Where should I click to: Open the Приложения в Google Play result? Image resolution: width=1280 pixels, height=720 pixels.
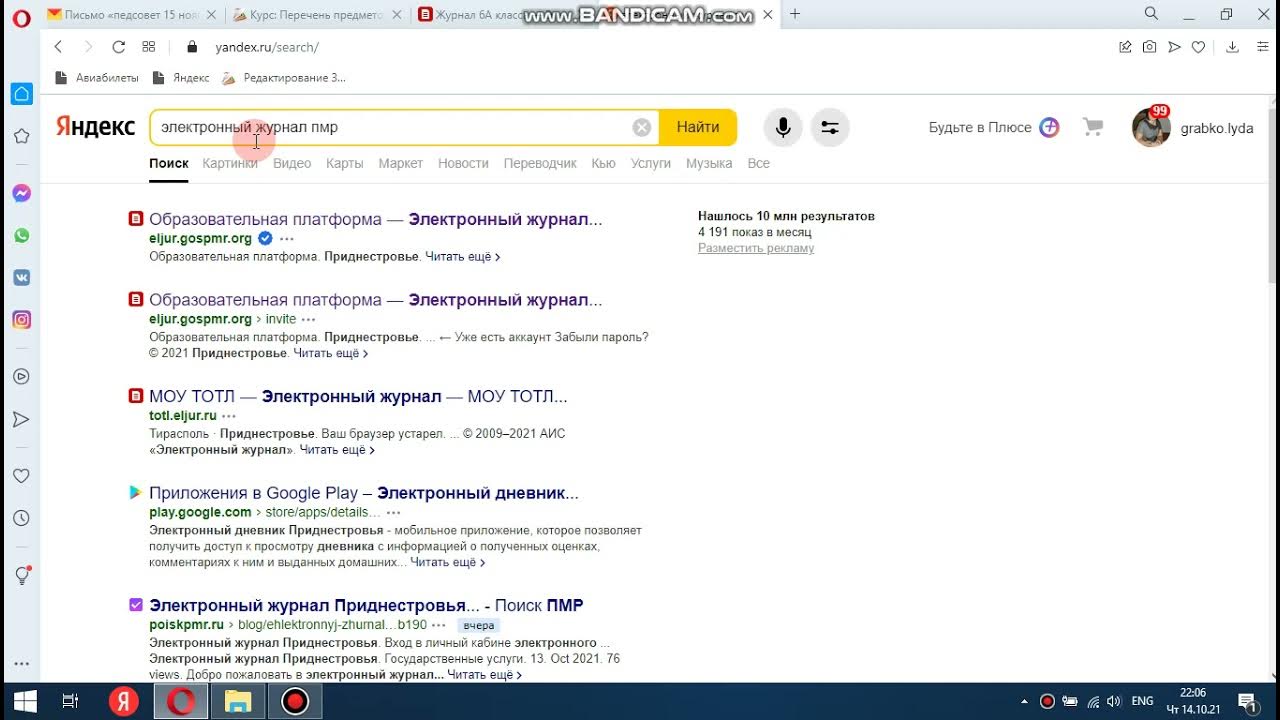364,493
